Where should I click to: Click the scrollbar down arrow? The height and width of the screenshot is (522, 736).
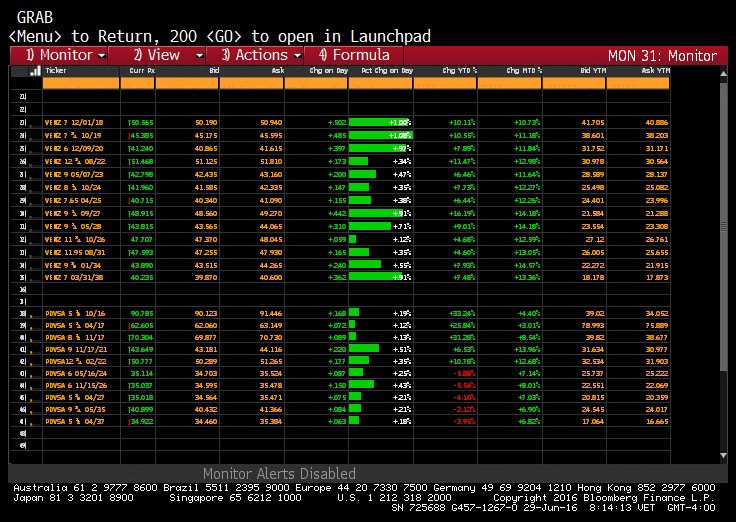tap(723, 455)
